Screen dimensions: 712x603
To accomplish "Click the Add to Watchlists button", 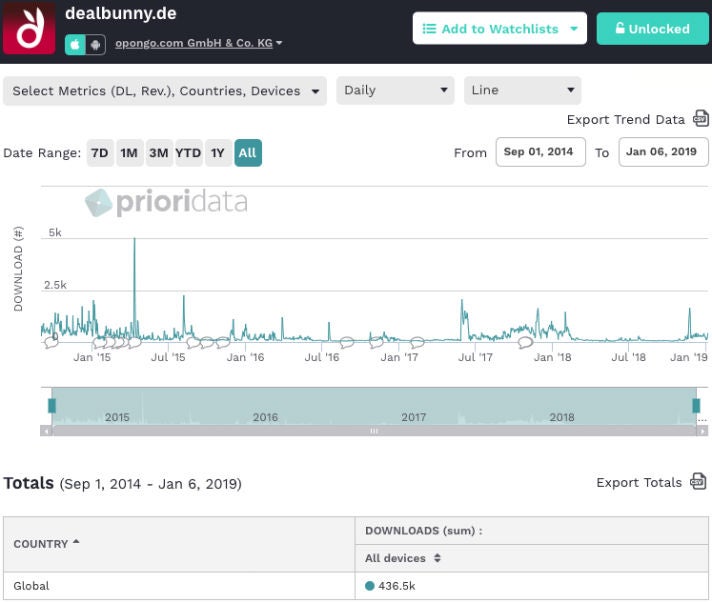I will click(x=499, y=29).
